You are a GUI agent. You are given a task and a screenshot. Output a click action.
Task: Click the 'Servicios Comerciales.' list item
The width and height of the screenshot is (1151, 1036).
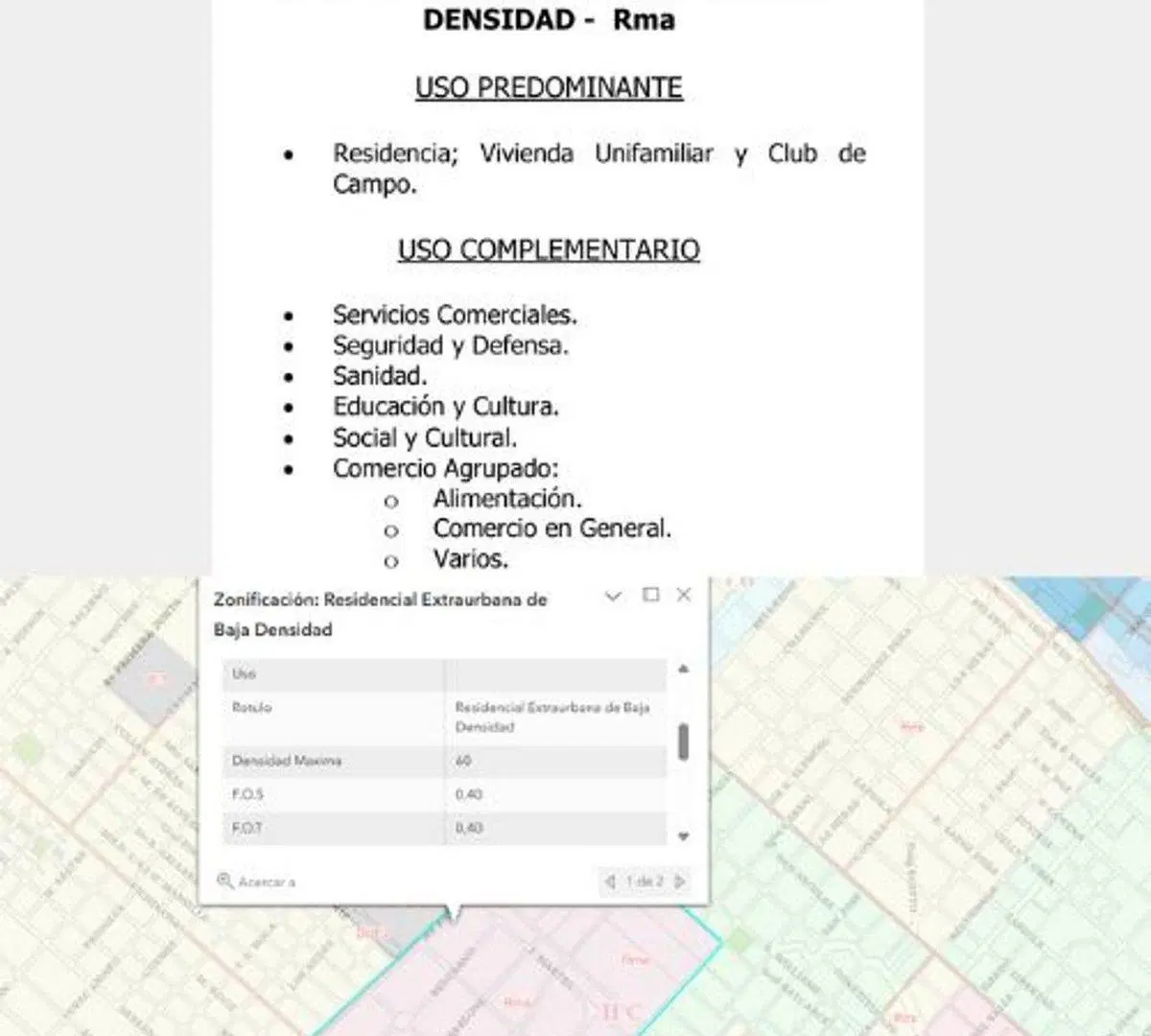pyautogui.click(x=455, y=315)
